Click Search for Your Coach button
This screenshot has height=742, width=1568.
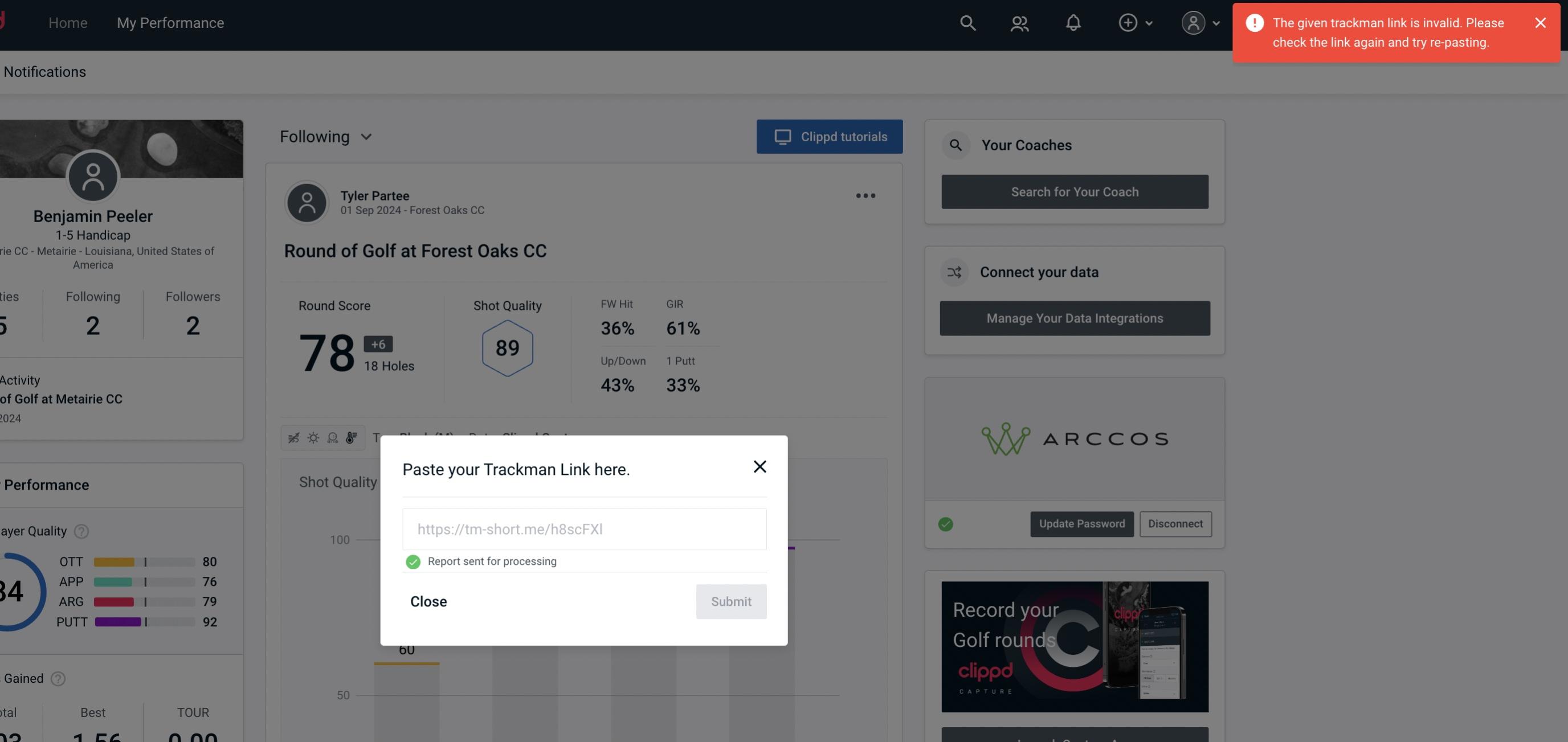coord(1075,191)
